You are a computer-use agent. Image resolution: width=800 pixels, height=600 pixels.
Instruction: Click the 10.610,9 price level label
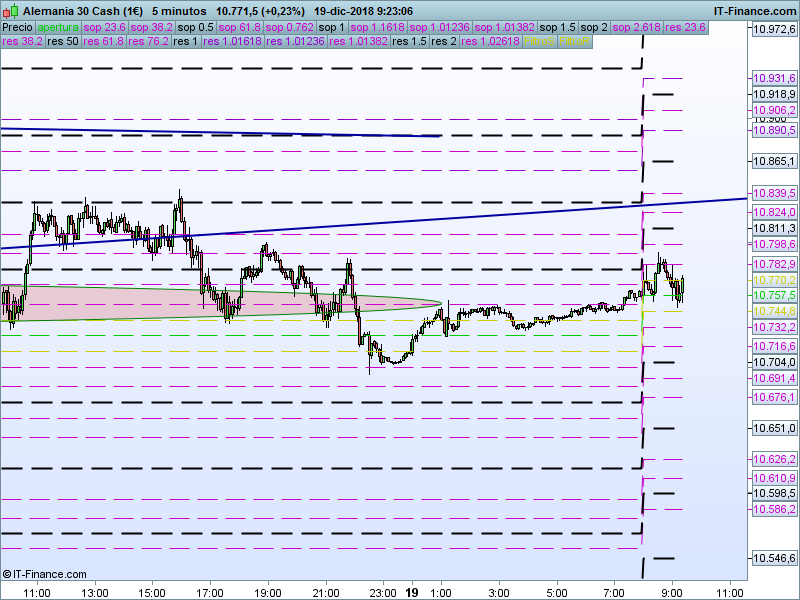774,478
